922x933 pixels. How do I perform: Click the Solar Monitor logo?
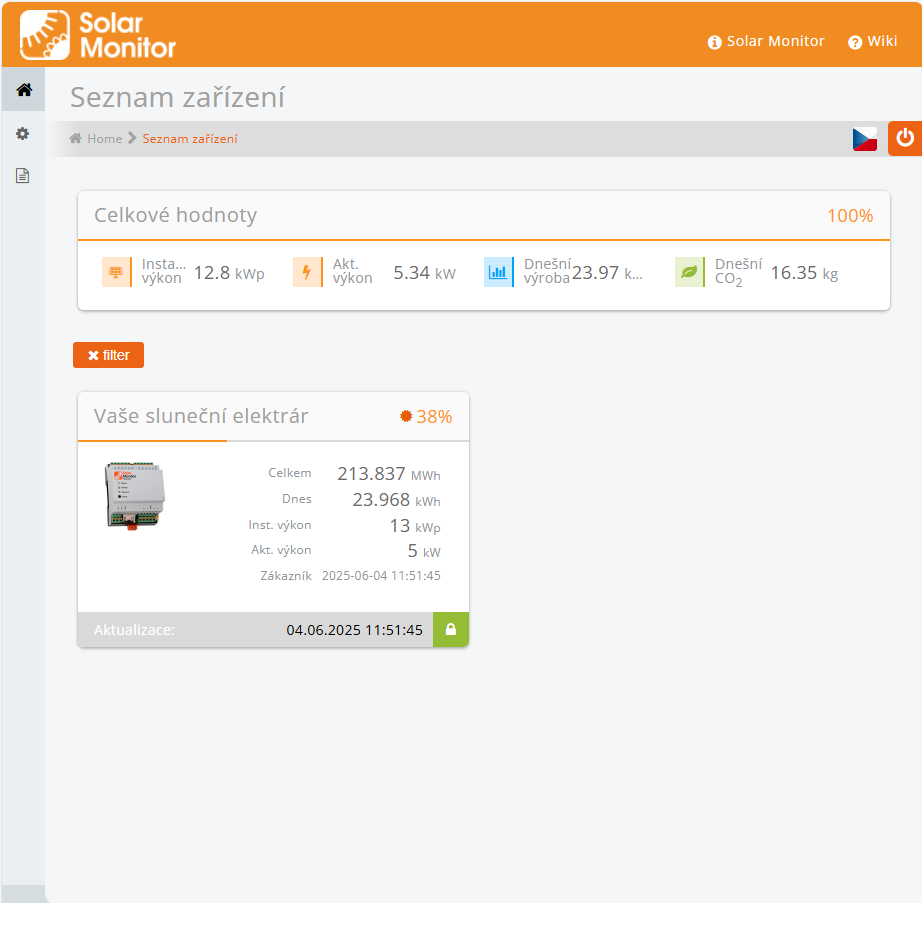pos(98,35)
